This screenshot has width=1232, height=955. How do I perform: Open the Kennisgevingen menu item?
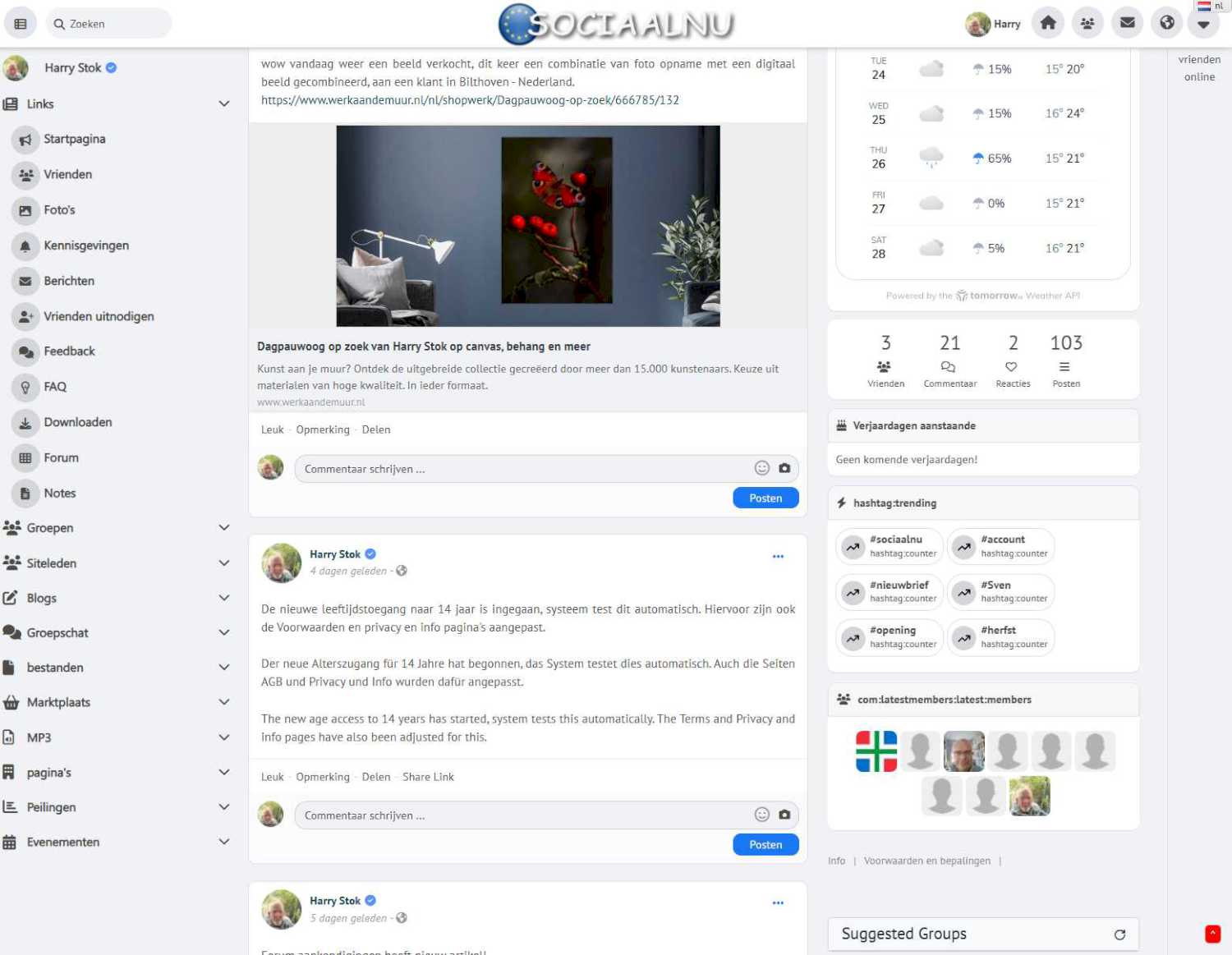click(85, 246)
